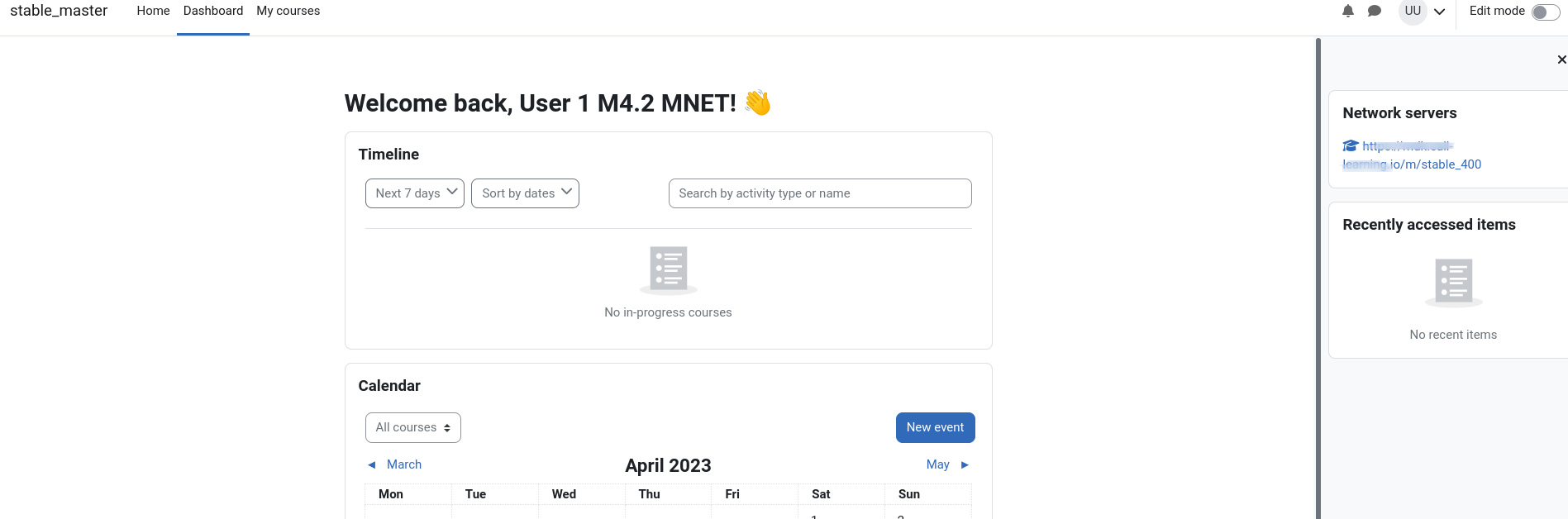Close the block drawer with X
The height and width of the screenshot is (519, 1568).
(1561, 60)
